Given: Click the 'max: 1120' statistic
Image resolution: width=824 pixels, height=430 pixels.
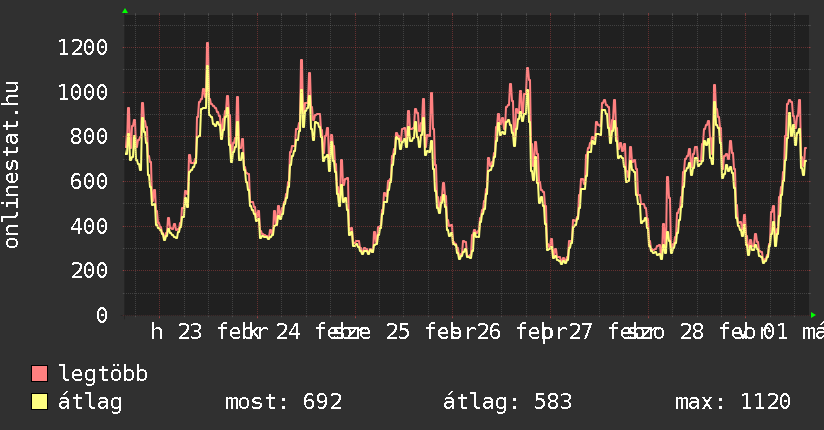Looking at the screenshot, I should click(x=733, y=402).
